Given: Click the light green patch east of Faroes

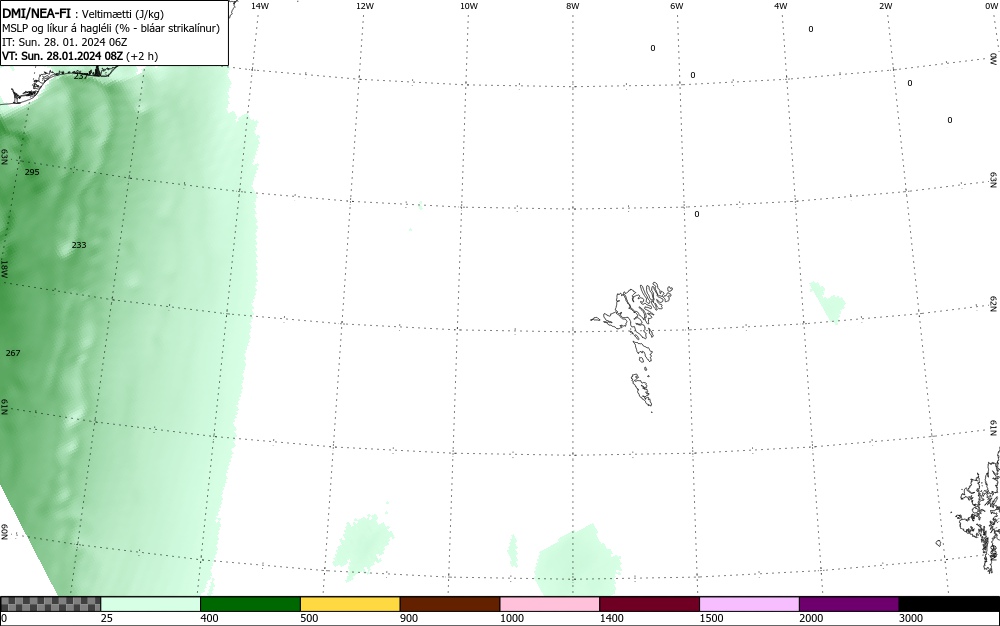Looking at the screenshot, I should click(828, 302).
